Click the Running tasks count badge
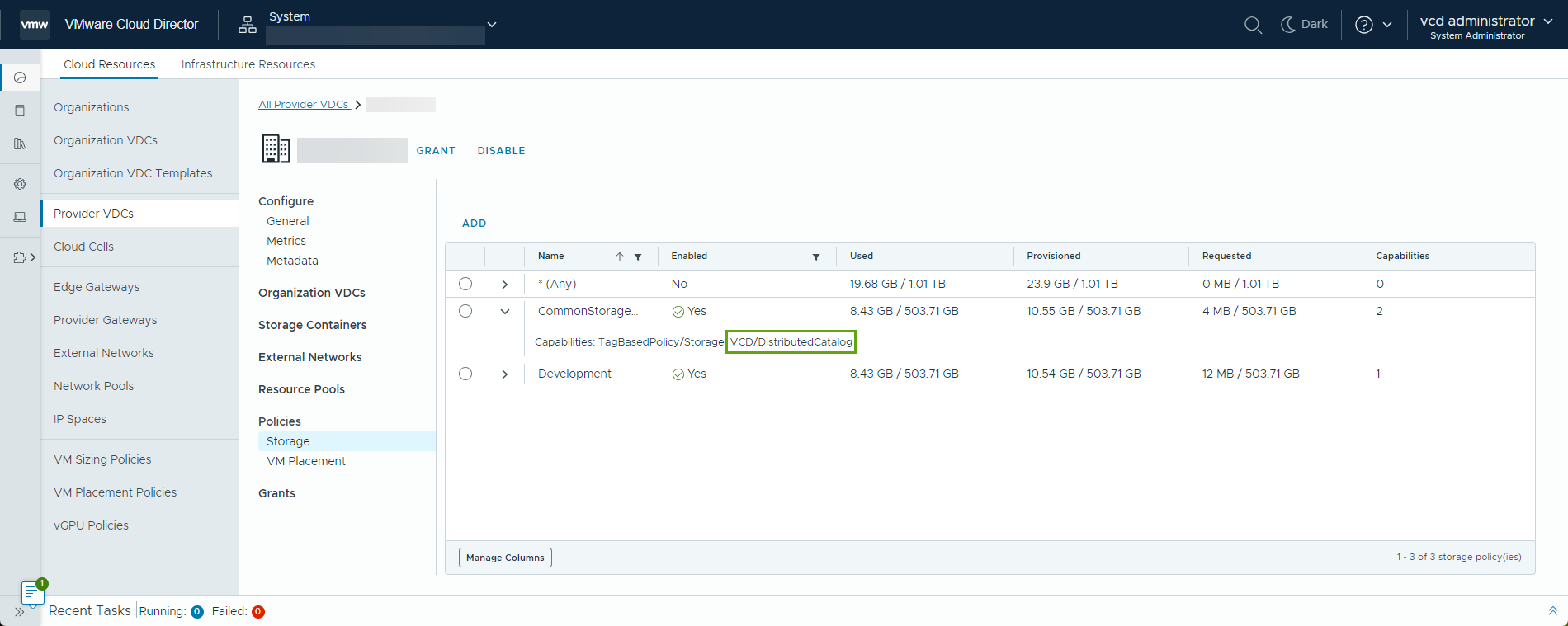The image size is (1568, 626). point(197,611)
